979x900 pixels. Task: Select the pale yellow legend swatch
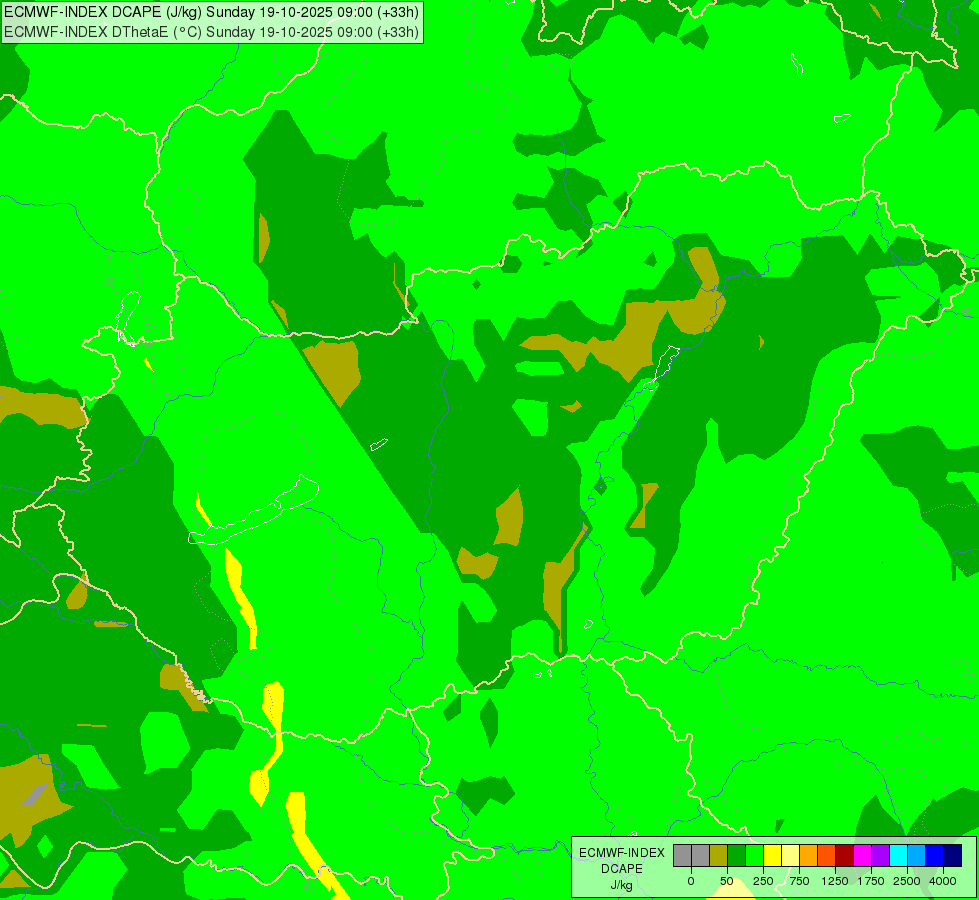(790, 855)
